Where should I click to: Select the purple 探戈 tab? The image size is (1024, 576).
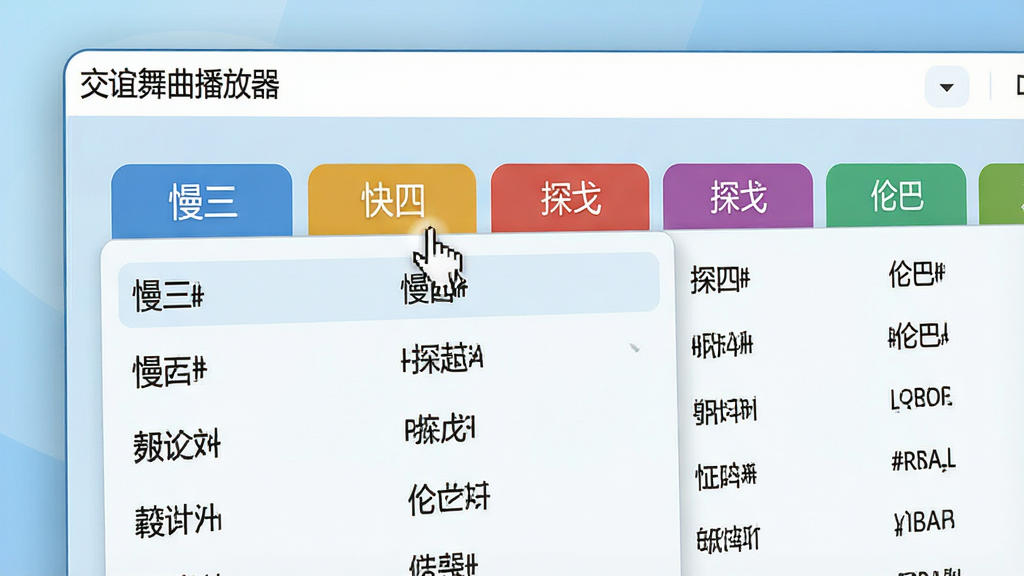738,197
